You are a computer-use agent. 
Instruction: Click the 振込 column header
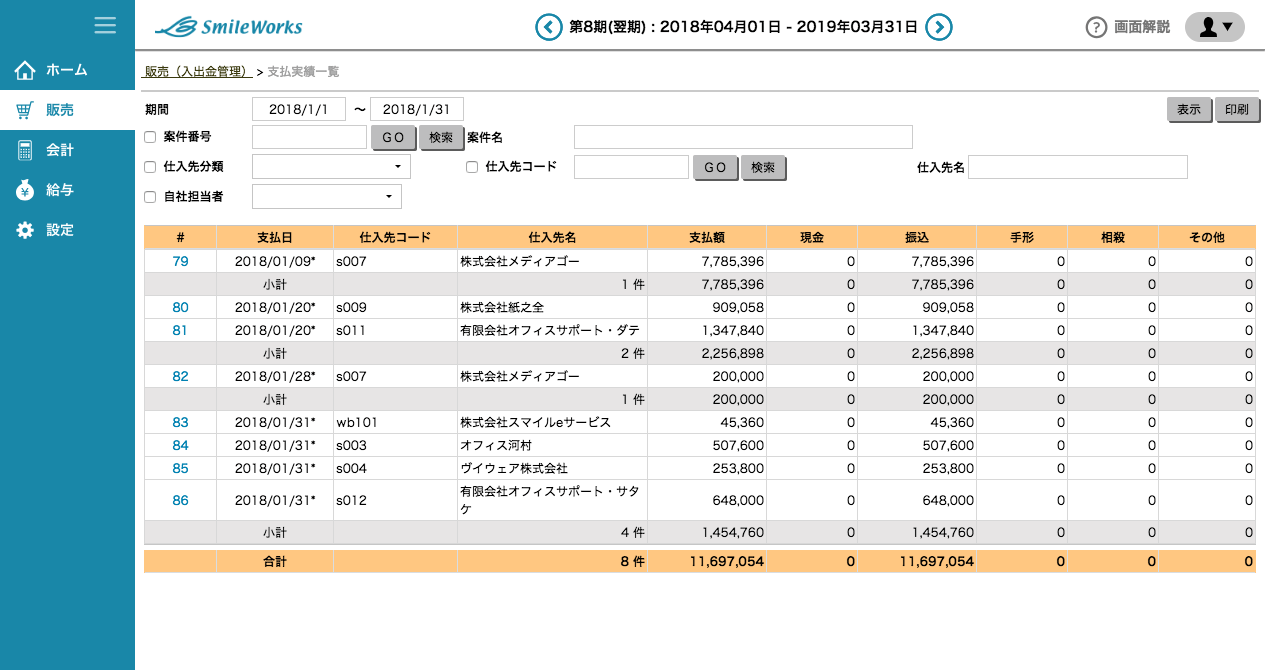click(917, 237)
